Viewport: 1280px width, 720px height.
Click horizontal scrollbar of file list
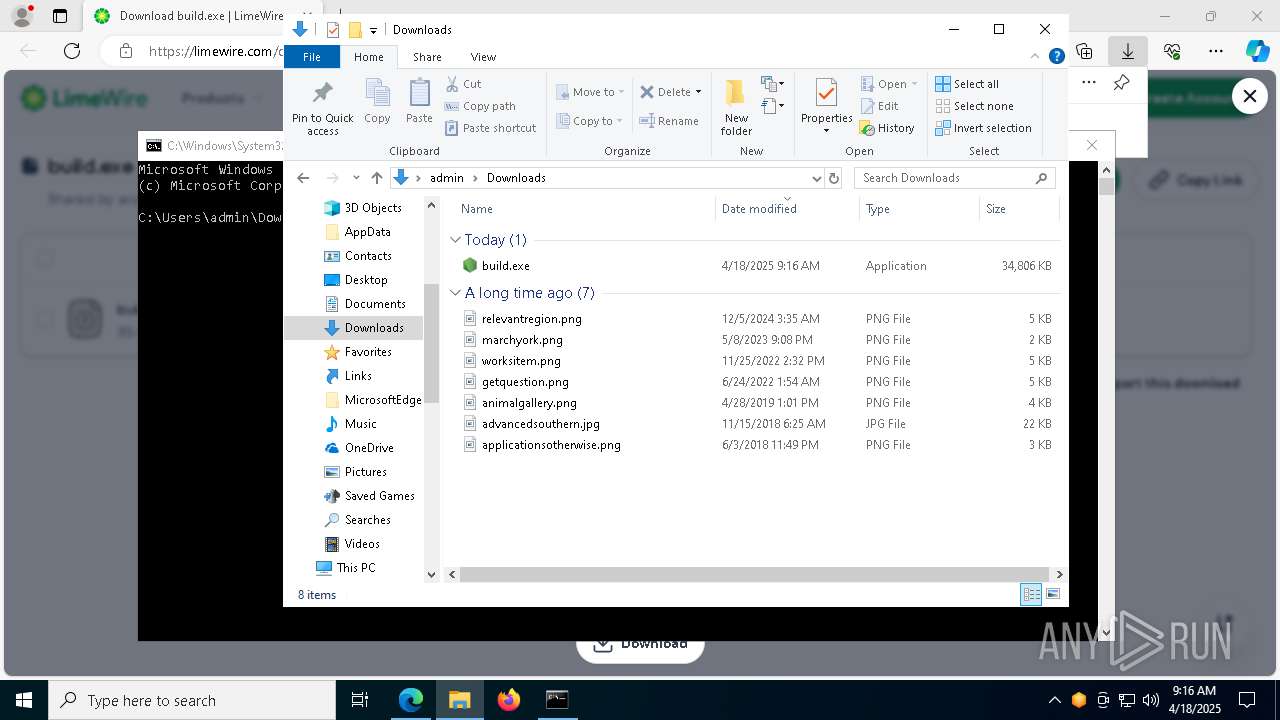point(755,575)
